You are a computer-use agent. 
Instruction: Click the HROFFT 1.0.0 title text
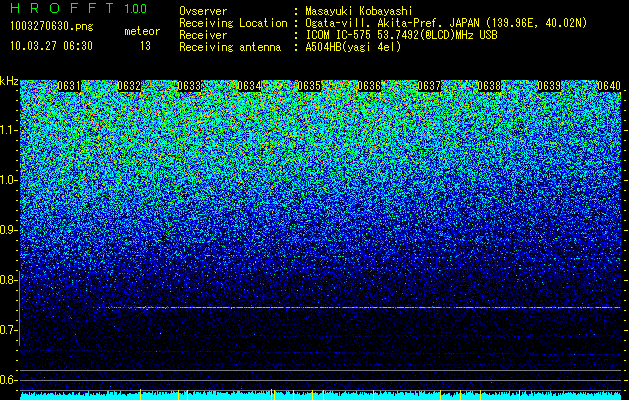click(x=79, y=8)
